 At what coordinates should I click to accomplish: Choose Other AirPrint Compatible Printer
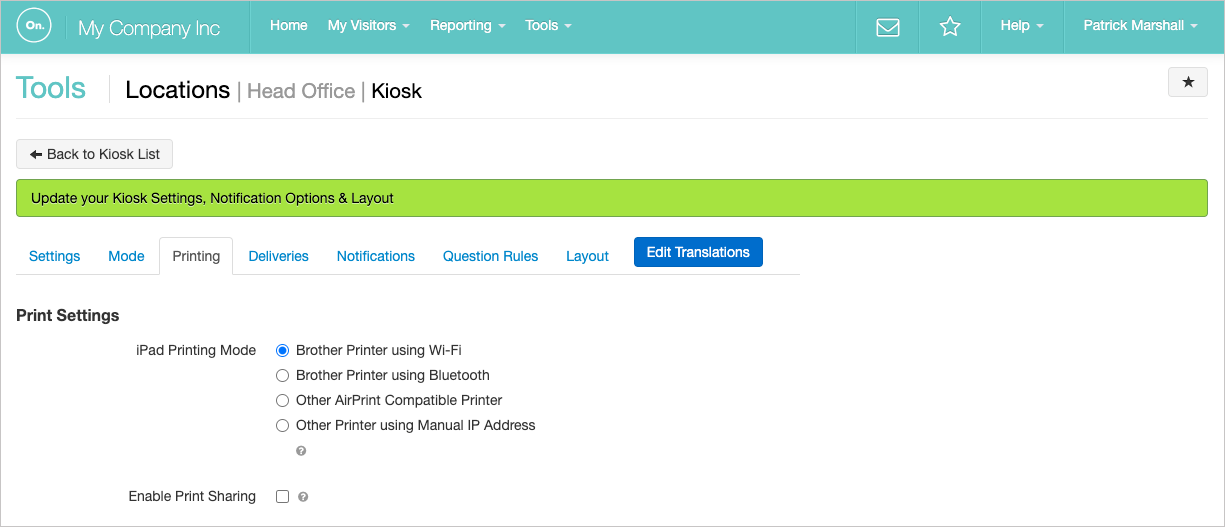[x=283, y=401]
